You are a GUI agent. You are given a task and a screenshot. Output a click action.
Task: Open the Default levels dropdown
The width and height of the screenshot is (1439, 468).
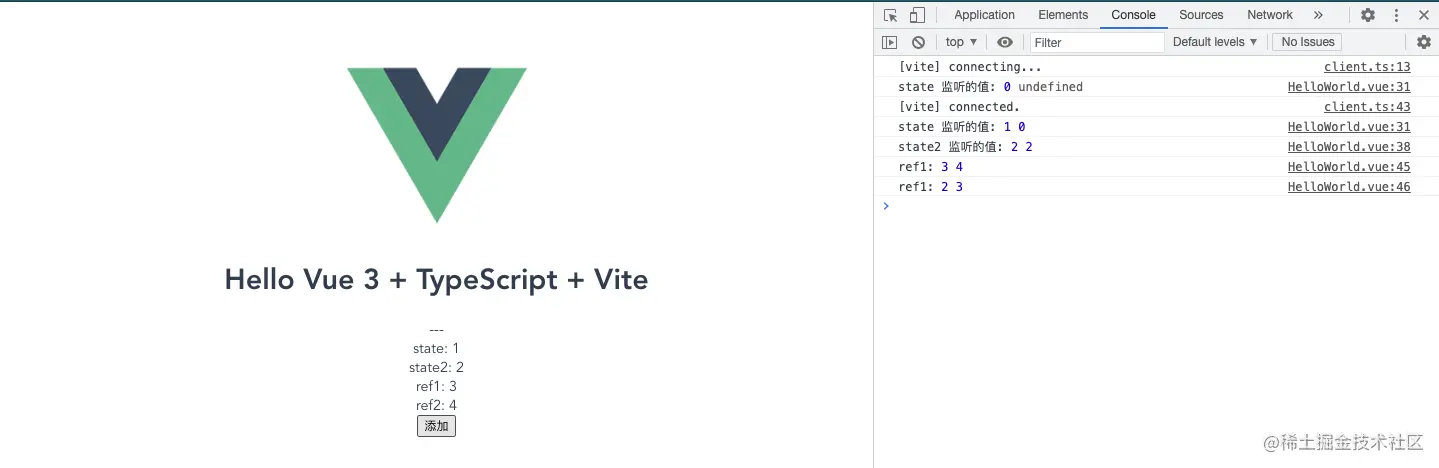1215,42
